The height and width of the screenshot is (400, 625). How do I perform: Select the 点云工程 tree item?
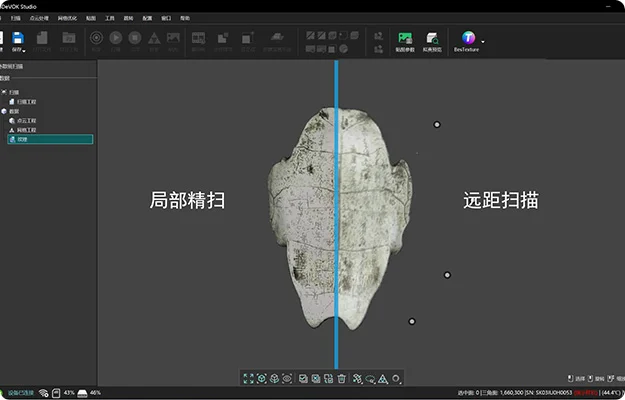click(26, 120)
